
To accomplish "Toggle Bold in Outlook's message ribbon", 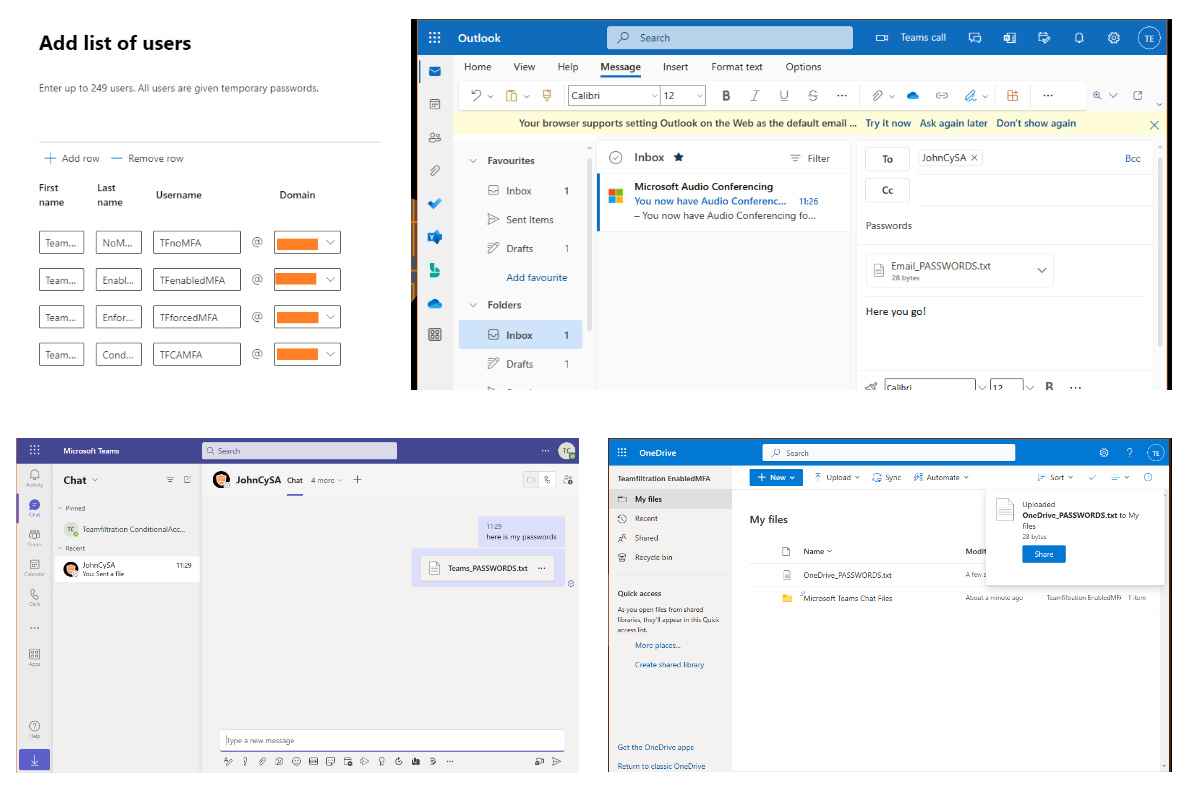I will pos(726,95).
